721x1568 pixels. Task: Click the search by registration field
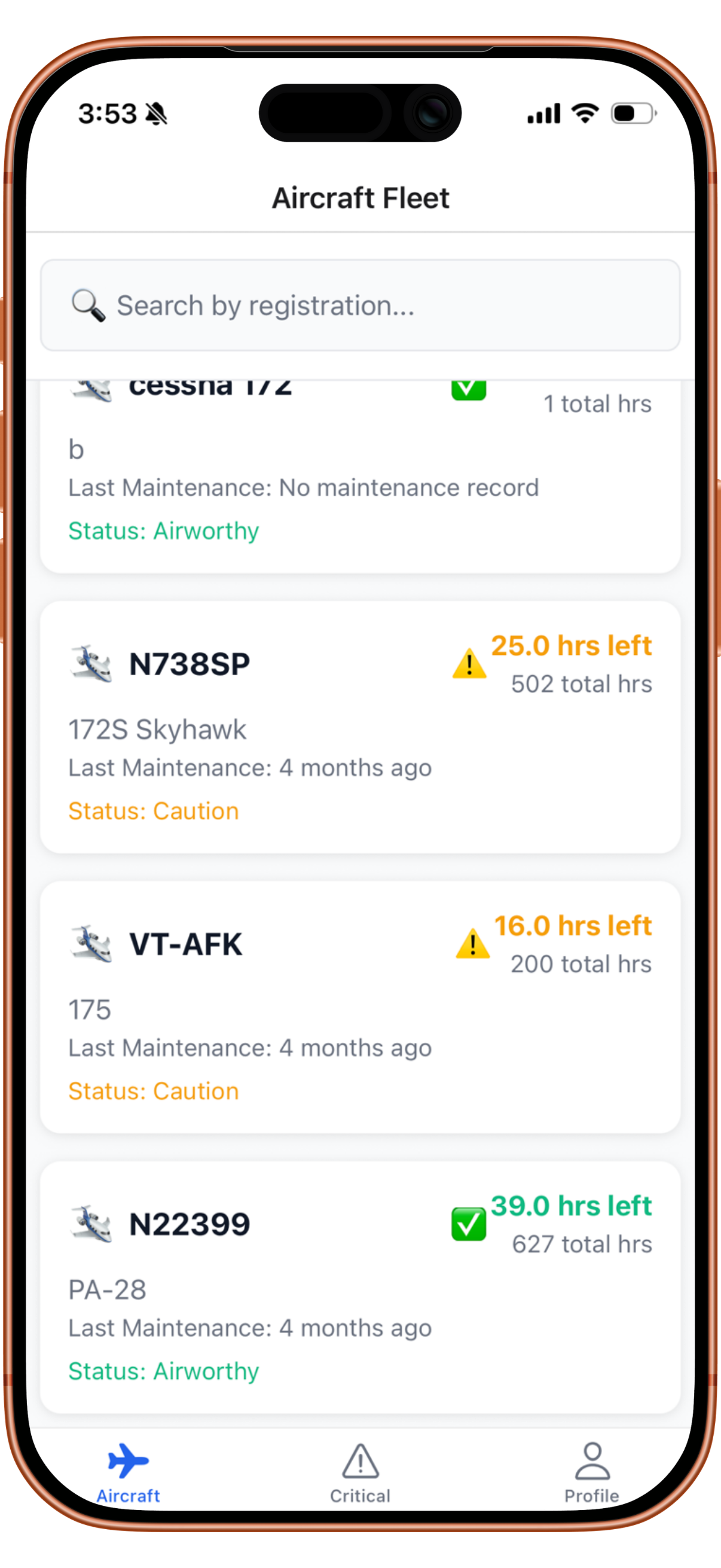pyautogui.click(x=360, y=306)
